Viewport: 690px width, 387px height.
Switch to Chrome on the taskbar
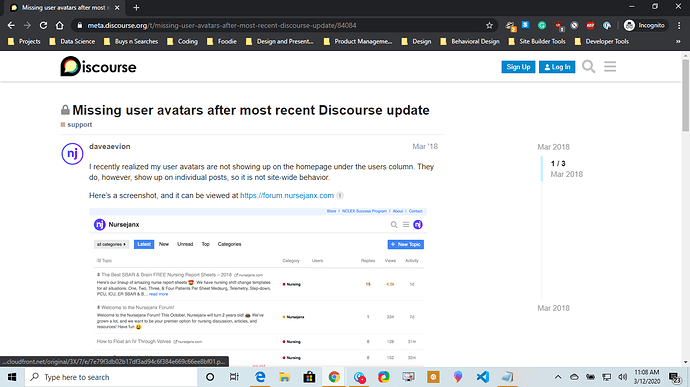click(x=334, y=377)
